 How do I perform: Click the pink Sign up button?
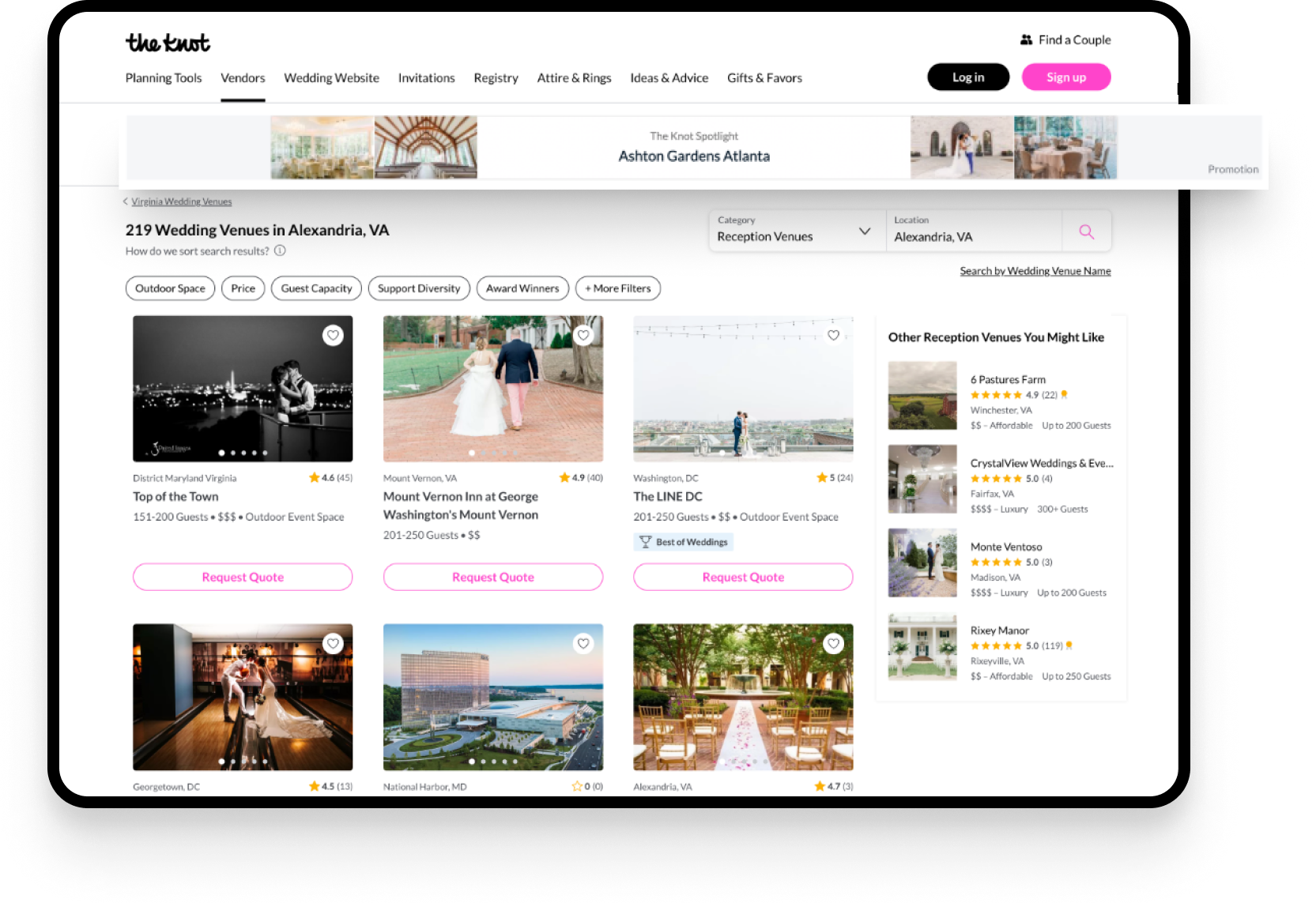pyautogui.click(x=1066, y=77)
